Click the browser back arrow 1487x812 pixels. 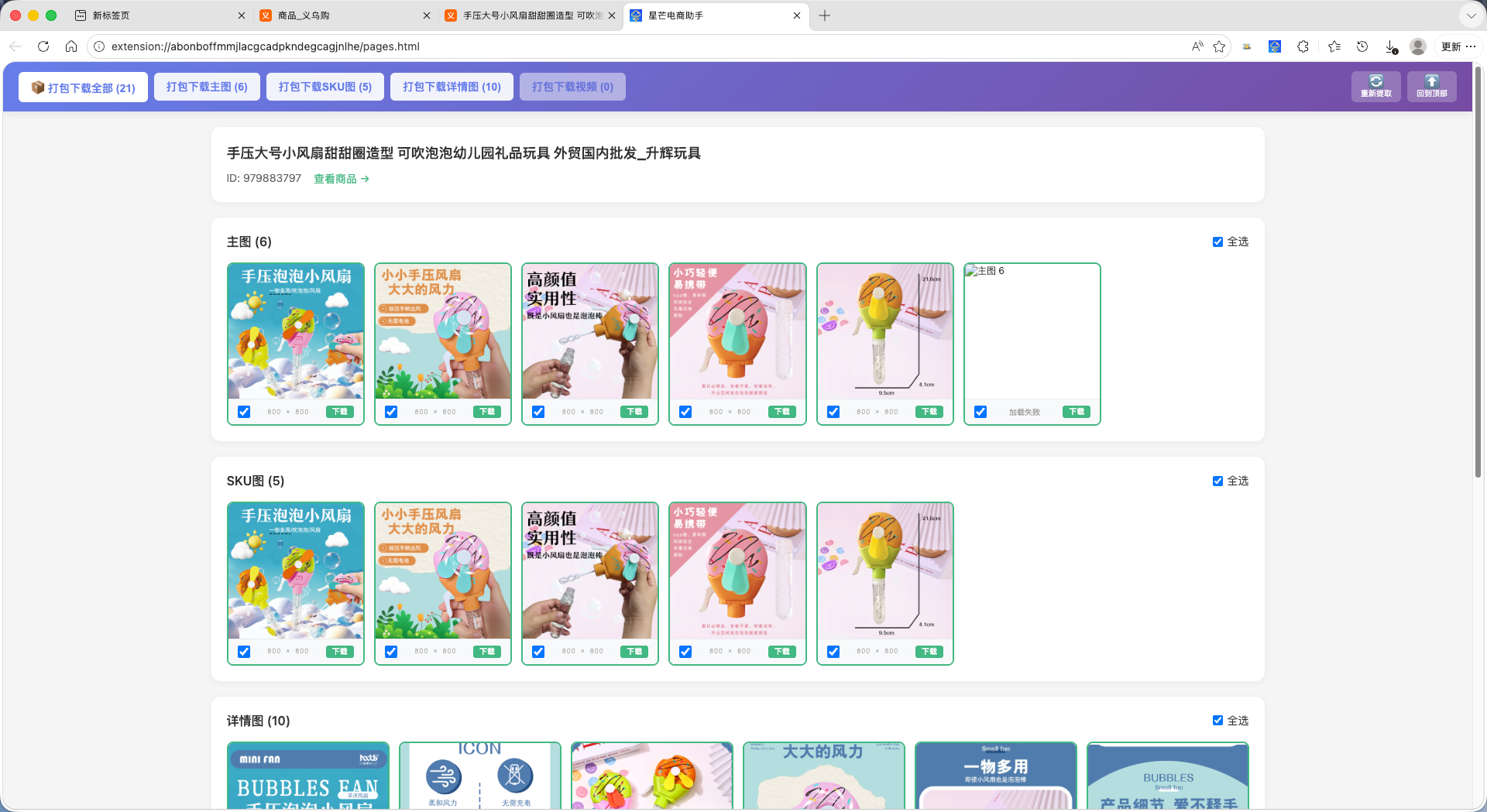[x=15, y=46]
